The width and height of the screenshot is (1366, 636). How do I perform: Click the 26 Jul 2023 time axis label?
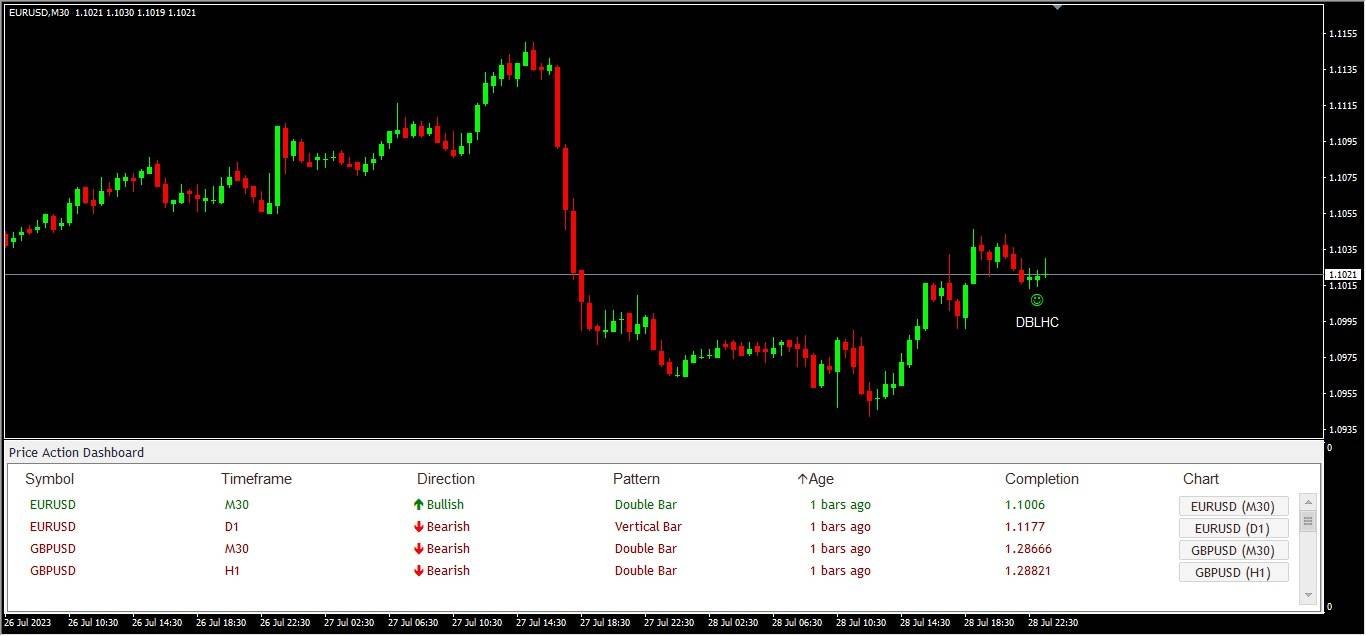[x=27, y=622]
